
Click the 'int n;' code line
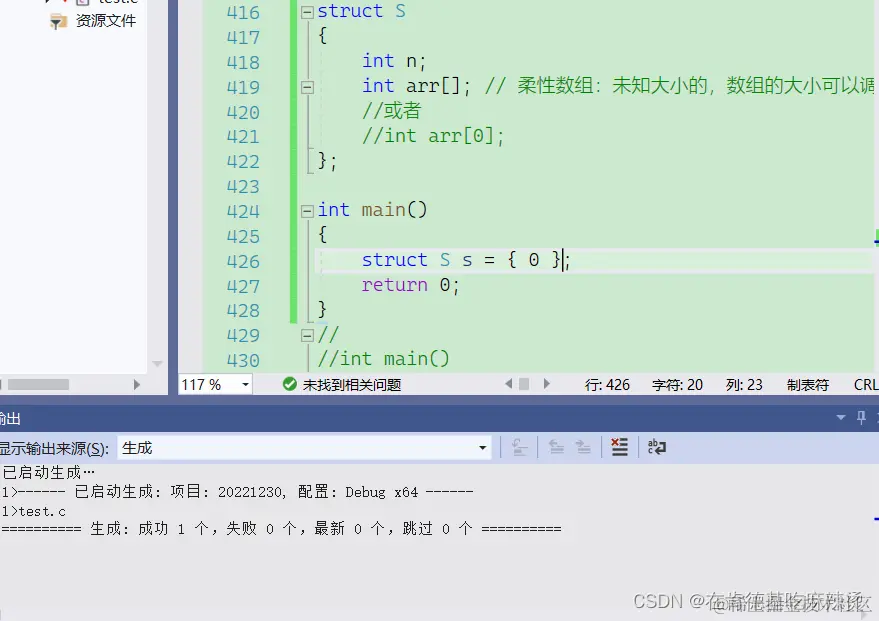(394, 61)
